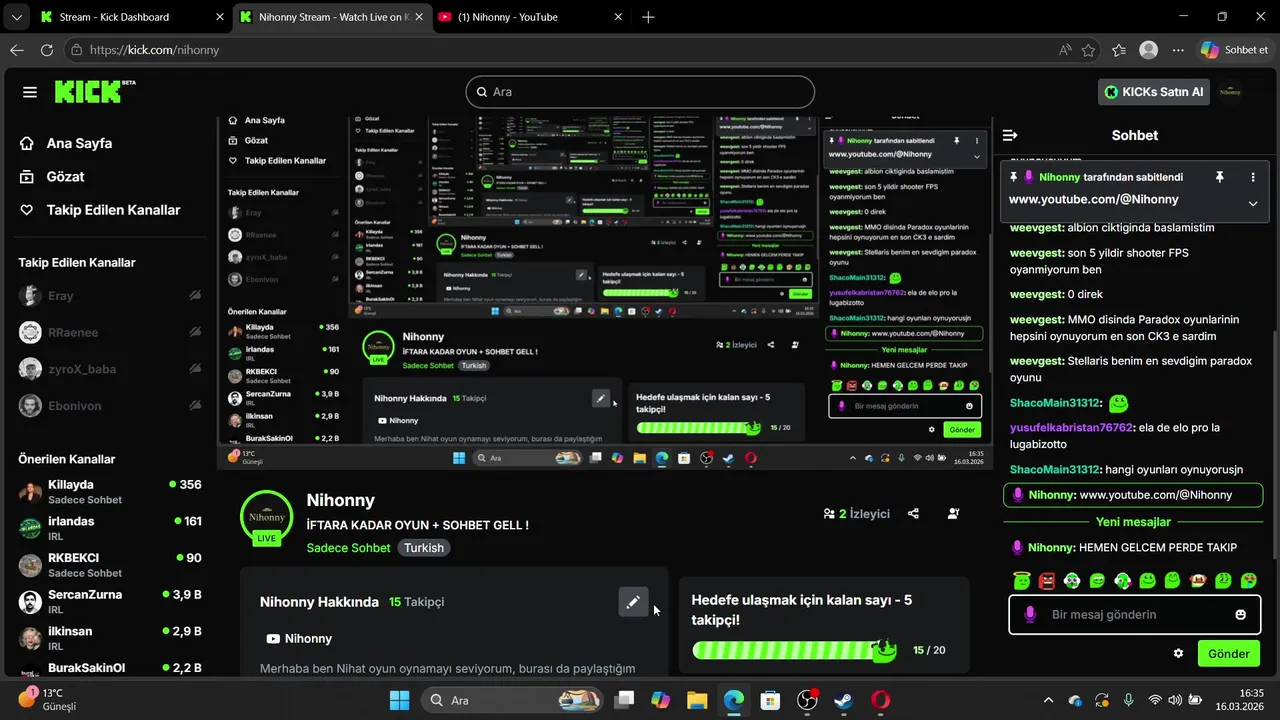Open the browser profile icon
The height and width of the screenshot is (720, 1280).
click(1149, 50)
